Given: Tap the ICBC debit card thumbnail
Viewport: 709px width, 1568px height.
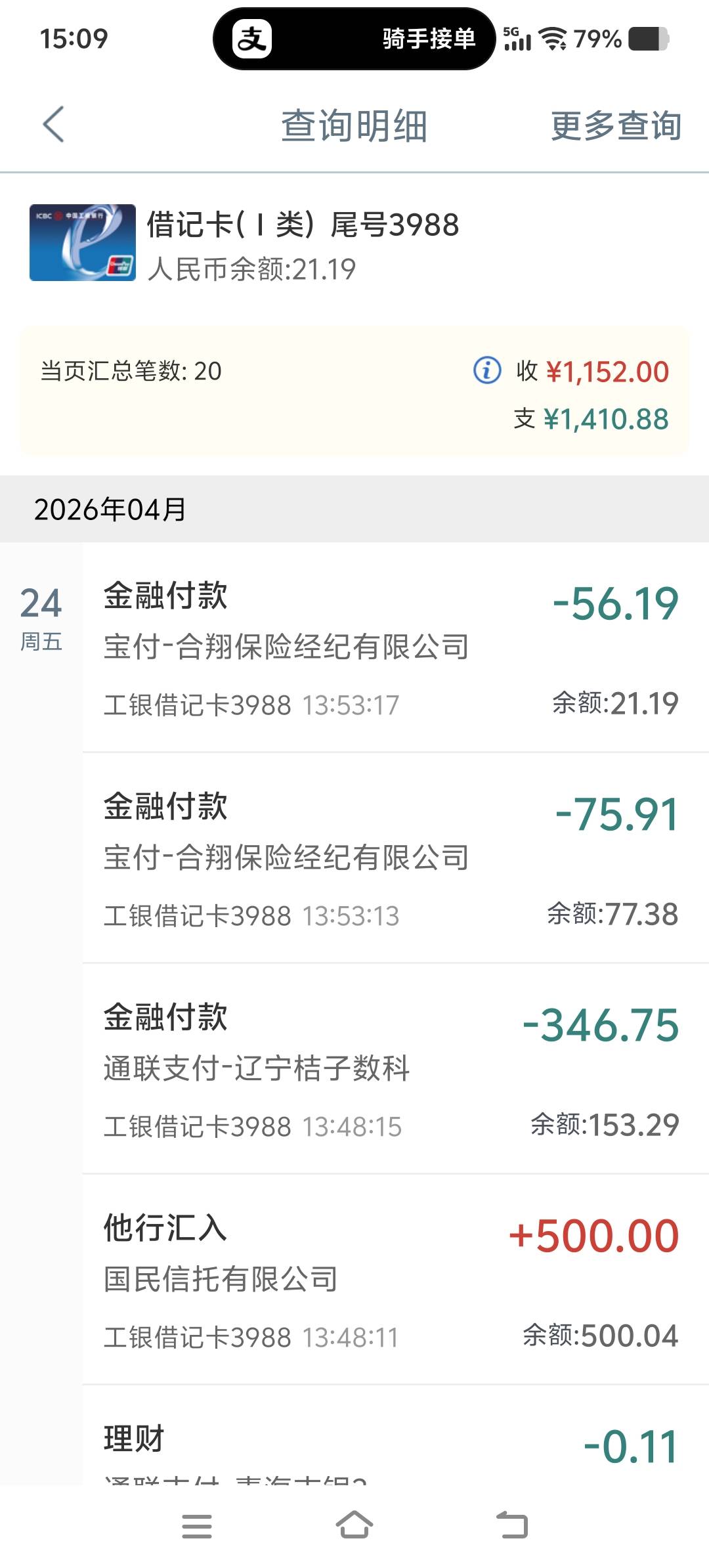Looking at the screenshot, I should 83,243.
